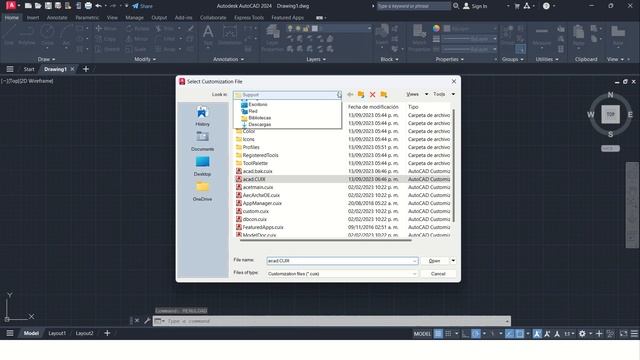Open the File name combo dropdown arrow
The height and width of the screenshot is (360, 640).
point(414,261)
